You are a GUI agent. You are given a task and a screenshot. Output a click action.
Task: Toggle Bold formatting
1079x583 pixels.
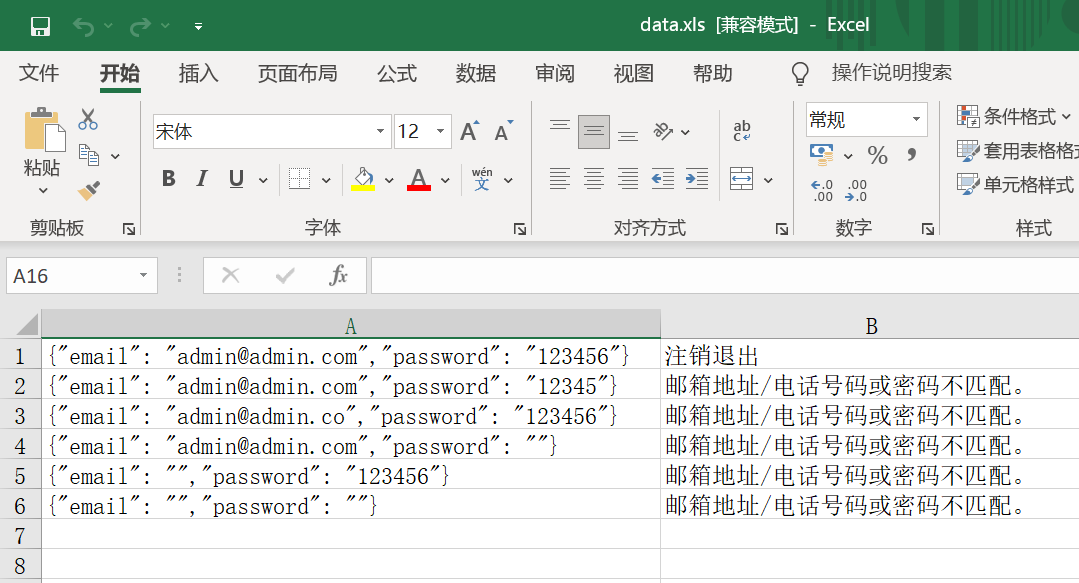pos(169,179)
